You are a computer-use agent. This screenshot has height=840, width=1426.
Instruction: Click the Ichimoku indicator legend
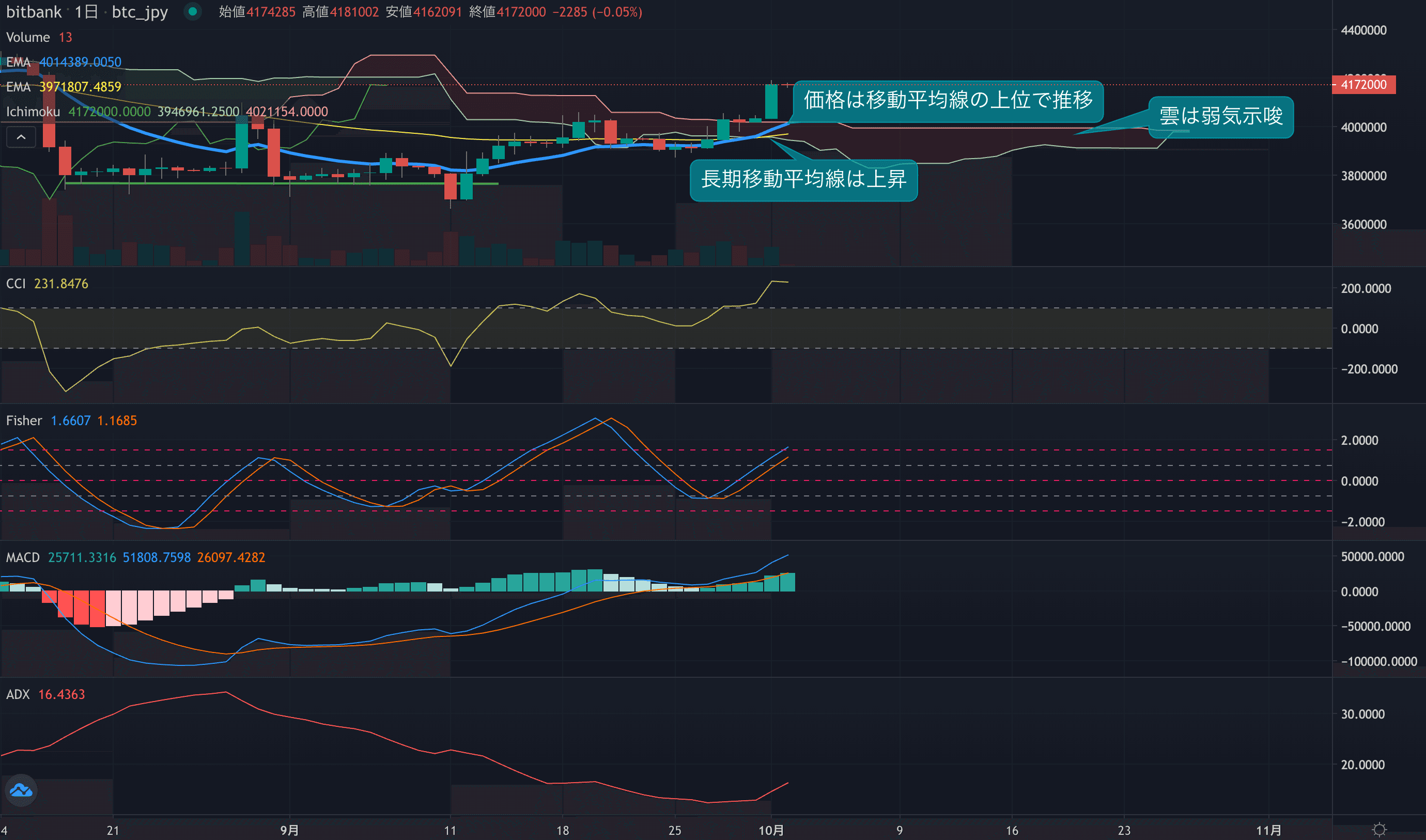(33, 112)
